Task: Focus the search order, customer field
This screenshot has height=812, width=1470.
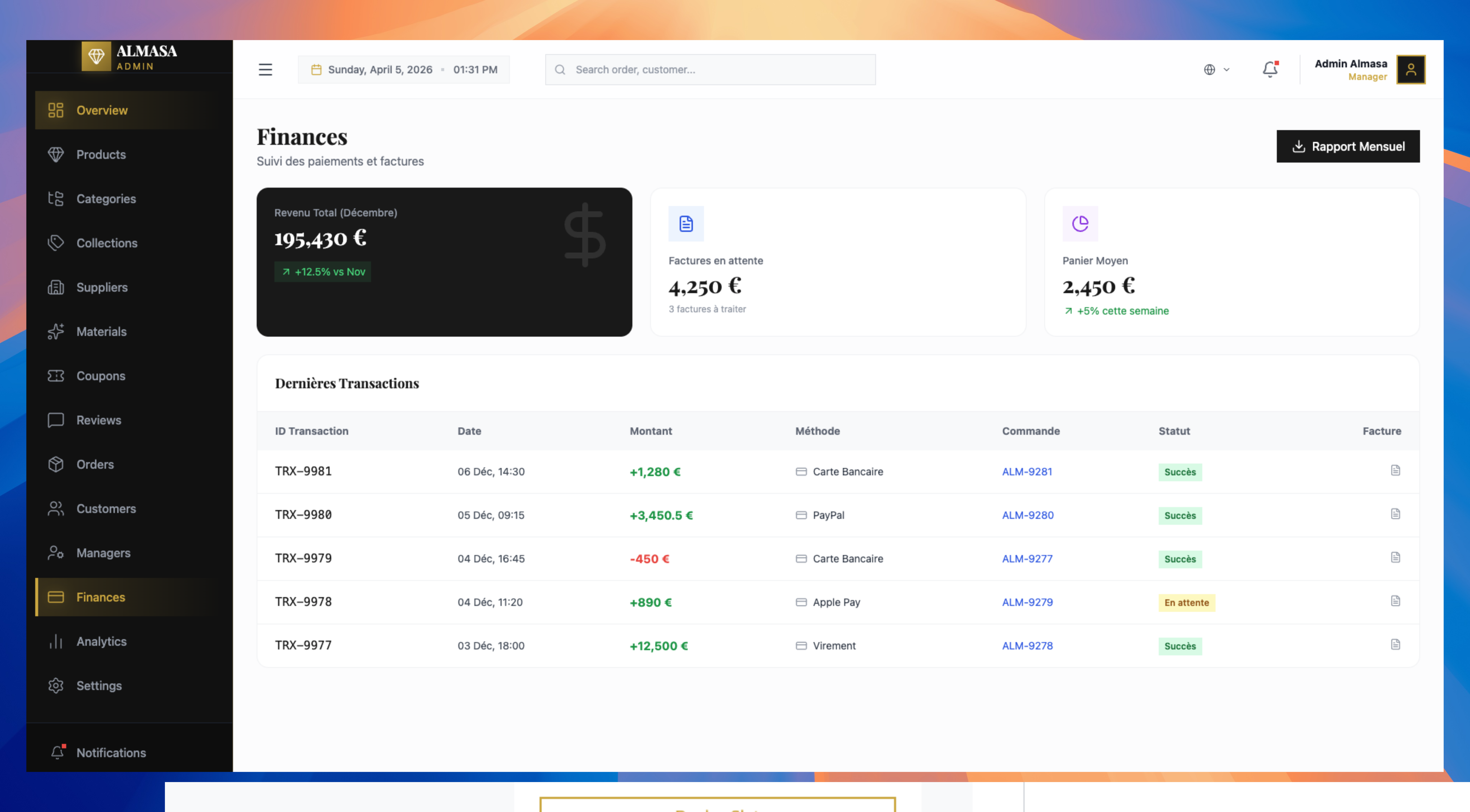Action: [x=711, y=70]
